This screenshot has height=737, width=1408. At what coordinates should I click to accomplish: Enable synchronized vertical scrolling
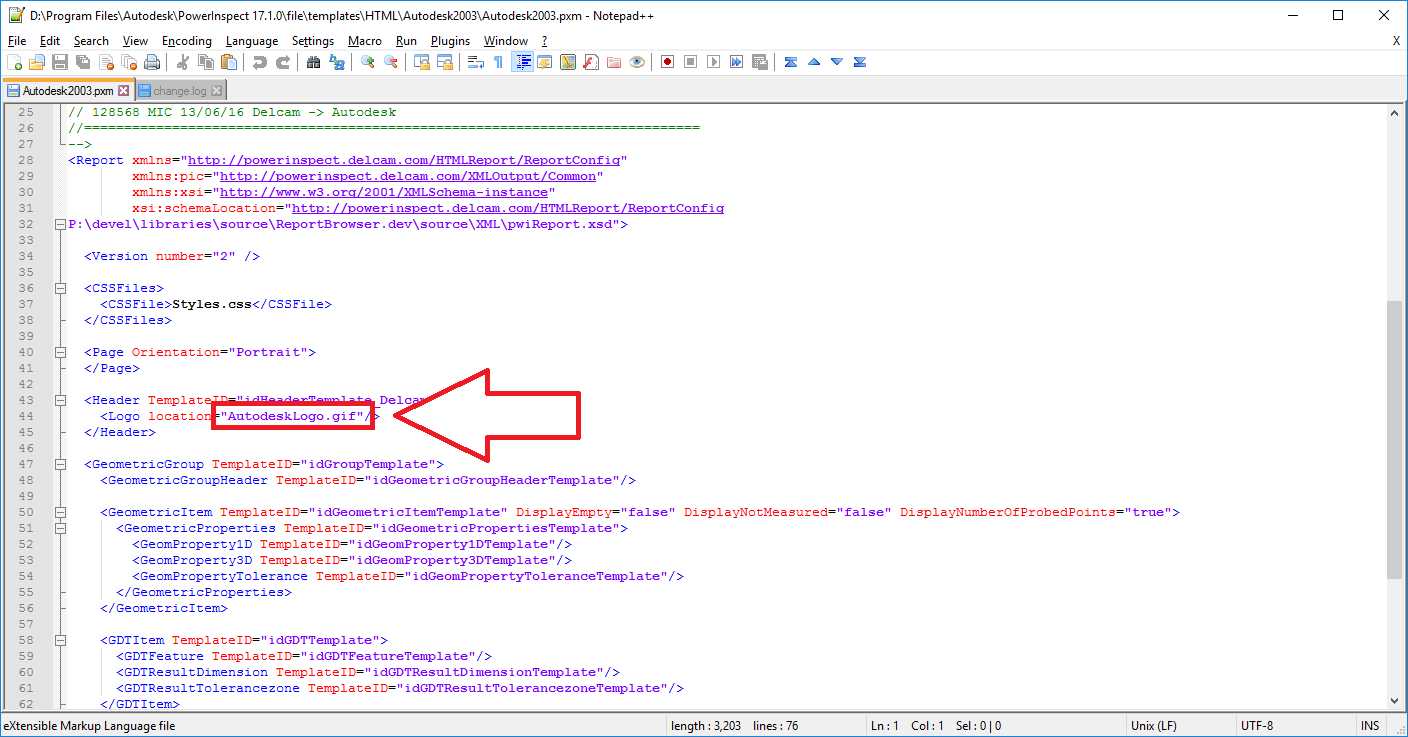tap(422, 62)
